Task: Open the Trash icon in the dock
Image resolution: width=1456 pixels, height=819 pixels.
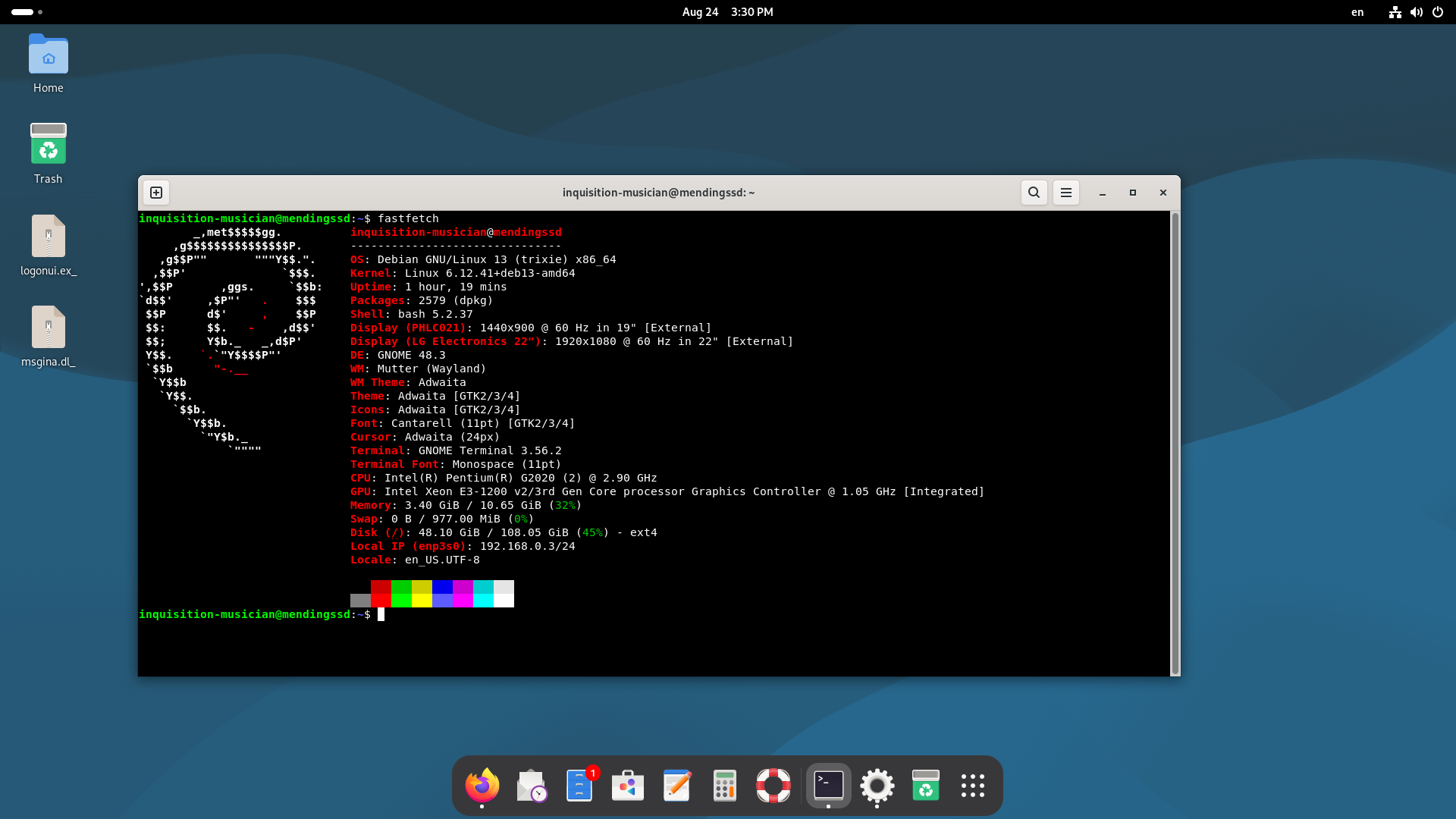Action: [925, 786]
